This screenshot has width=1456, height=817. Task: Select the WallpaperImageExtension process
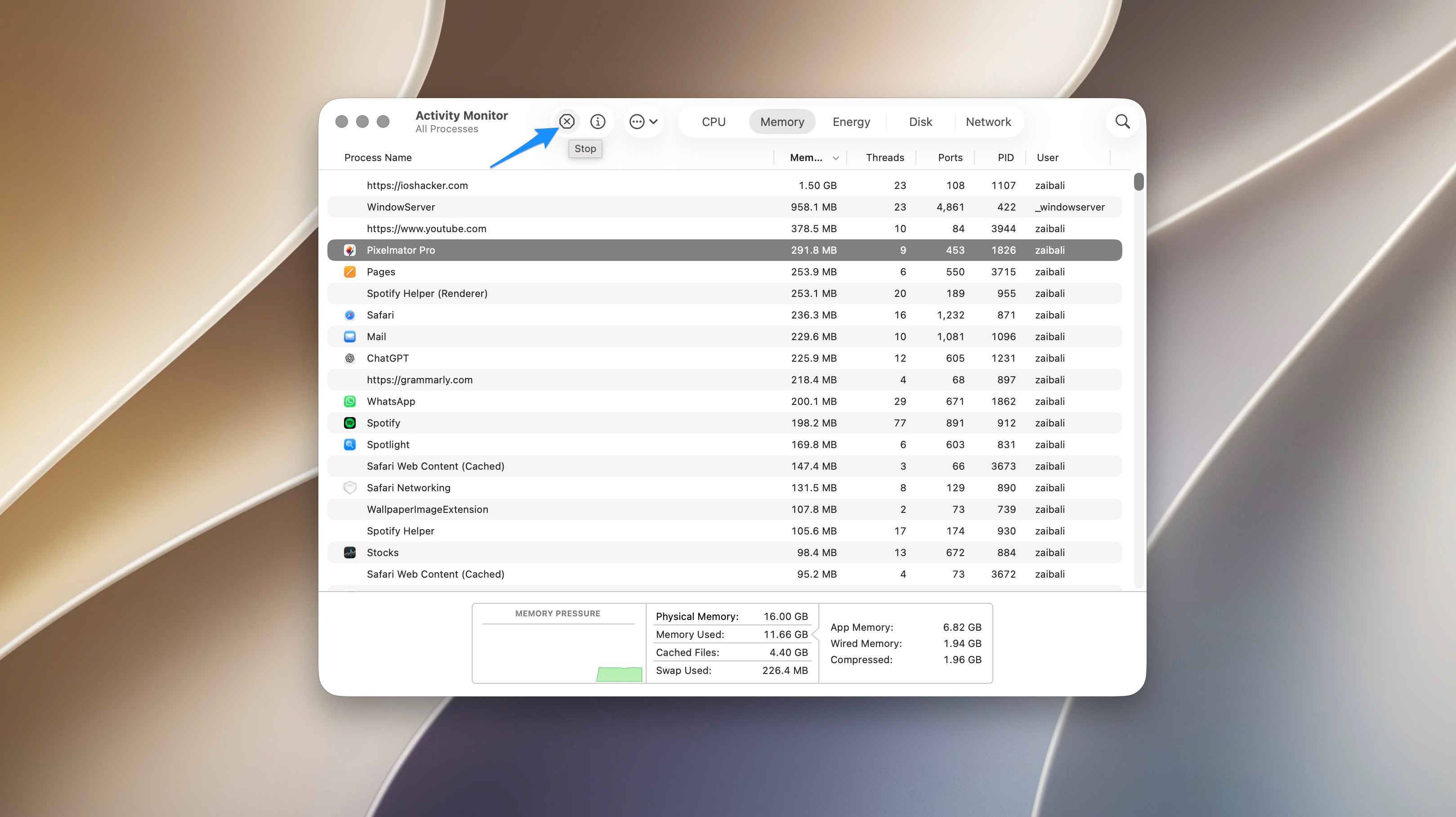724,509
